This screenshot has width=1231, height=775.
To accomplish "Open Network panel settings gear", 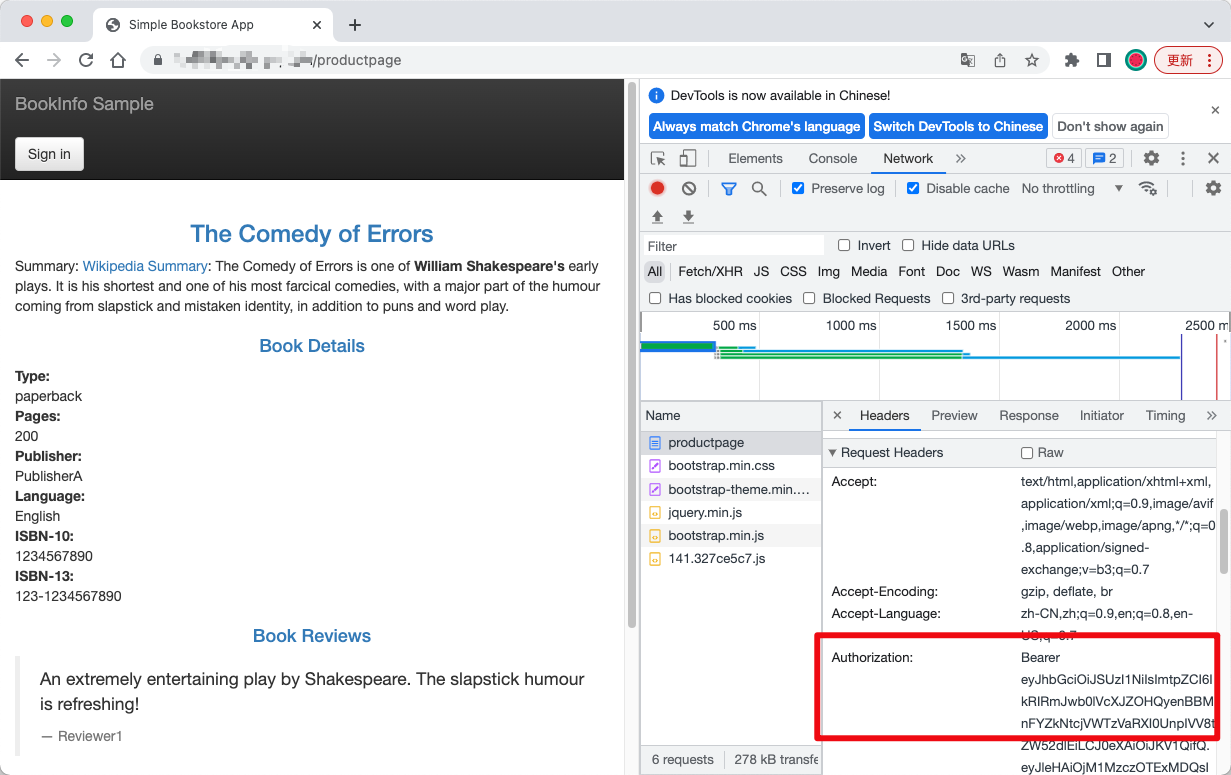I will [x=1213, y=188].
